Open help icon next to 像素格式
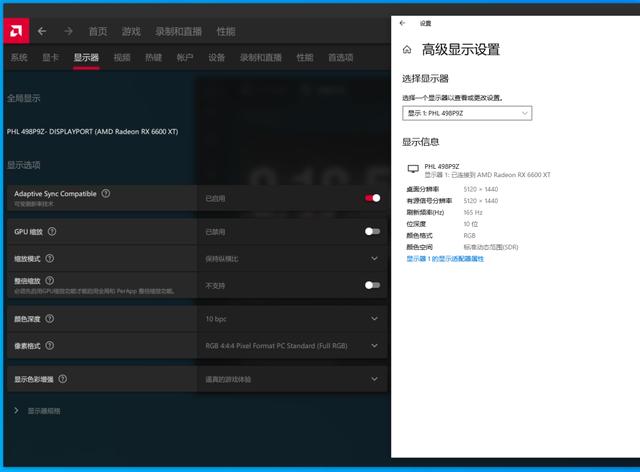The image size is (640, 472). pos(50,345)
